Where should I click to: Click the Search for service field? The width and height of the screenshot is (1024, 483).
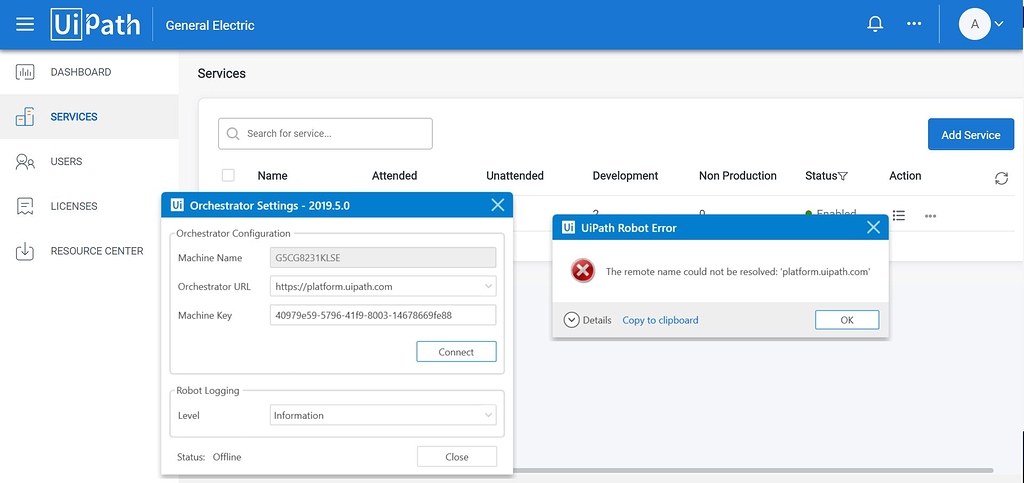pyautogui.click(x=325, y=134)
